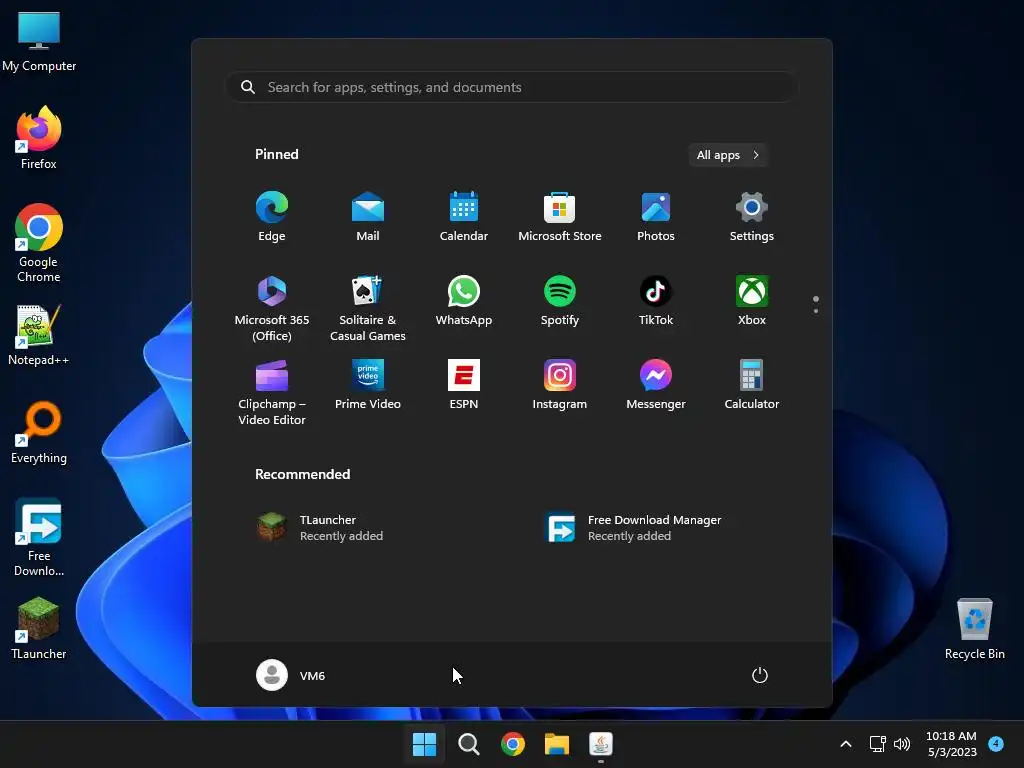Launch Prime Video

click(x=368, y=385)
